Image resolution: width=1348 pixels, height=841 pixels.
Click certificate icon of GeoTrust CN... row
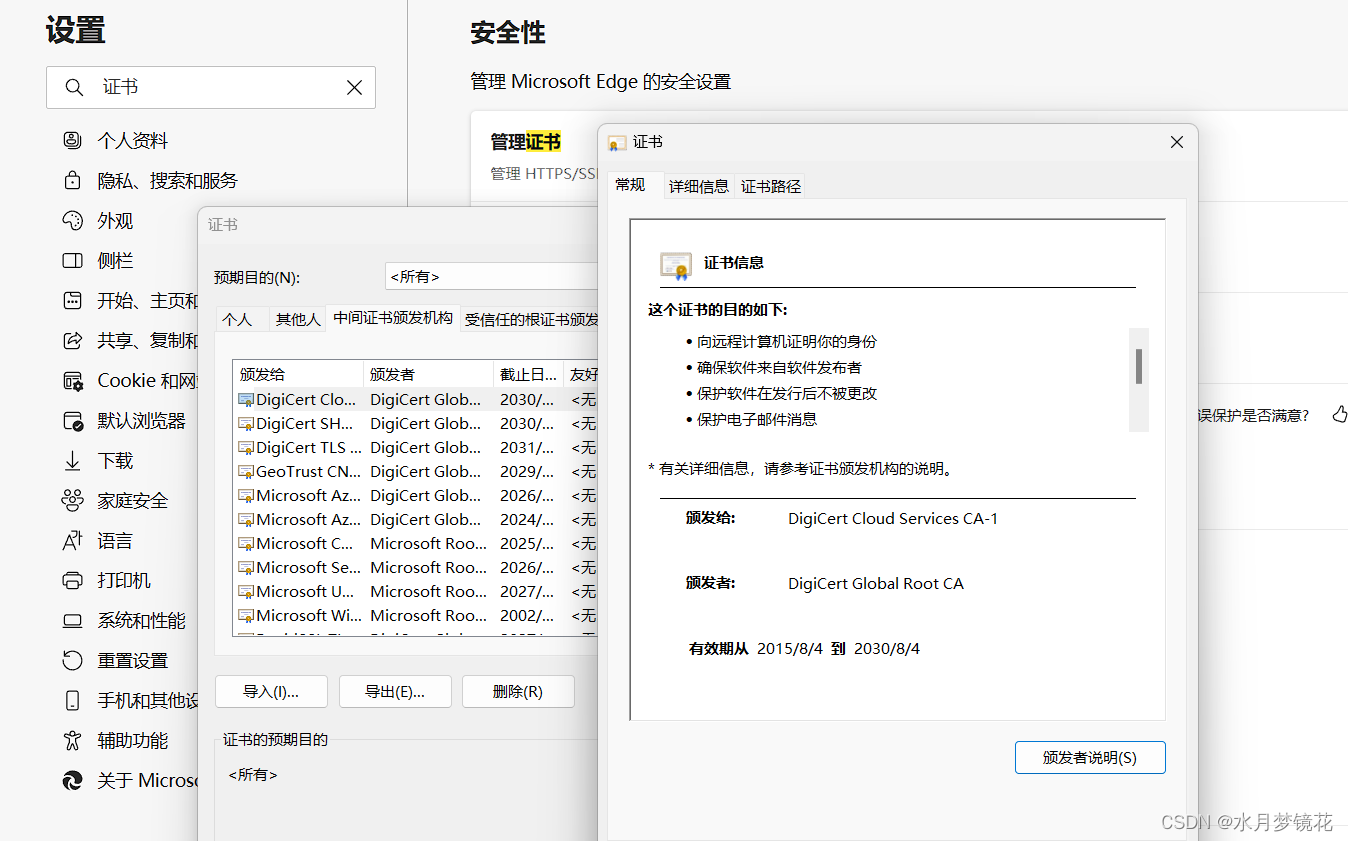pyautogui.click(x=246, y=472)
